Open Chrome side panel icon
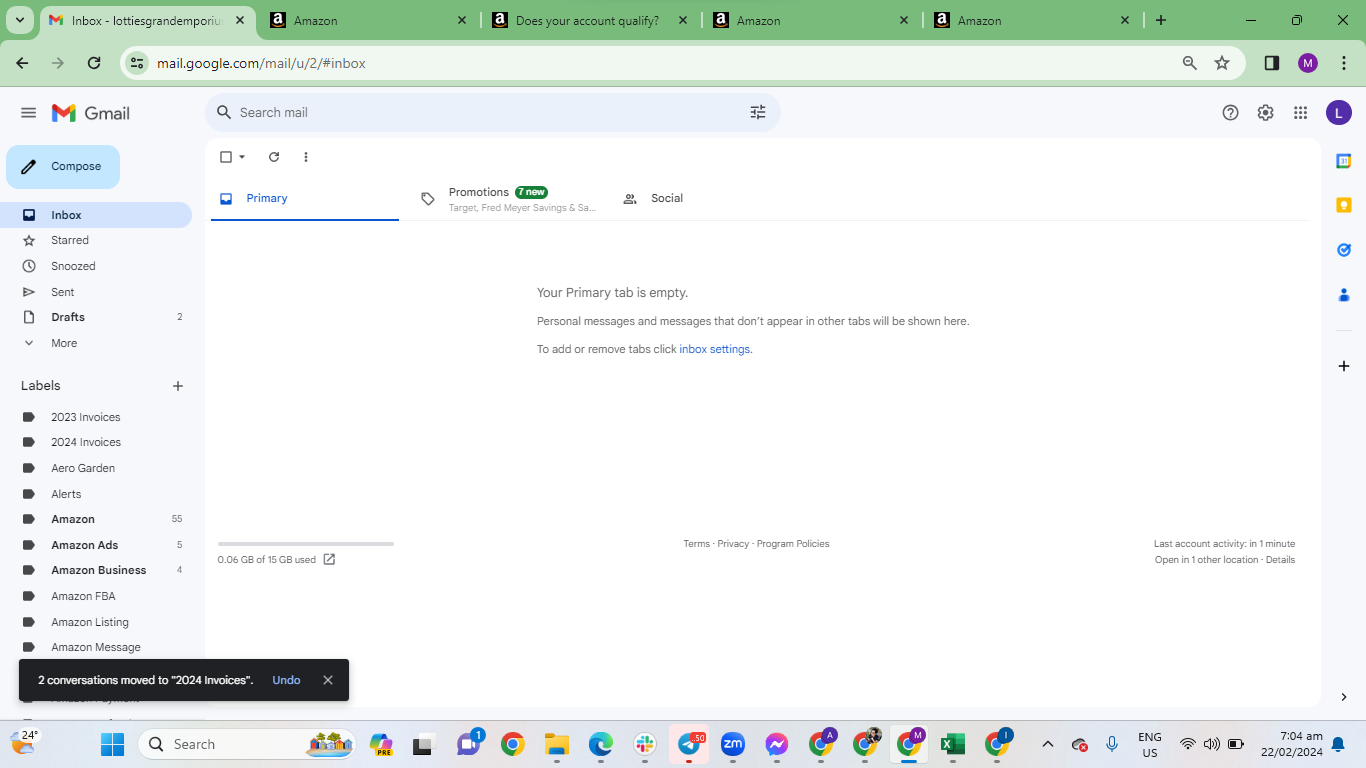Screen dimensions: 1366x768 (x=1272, y=63)
